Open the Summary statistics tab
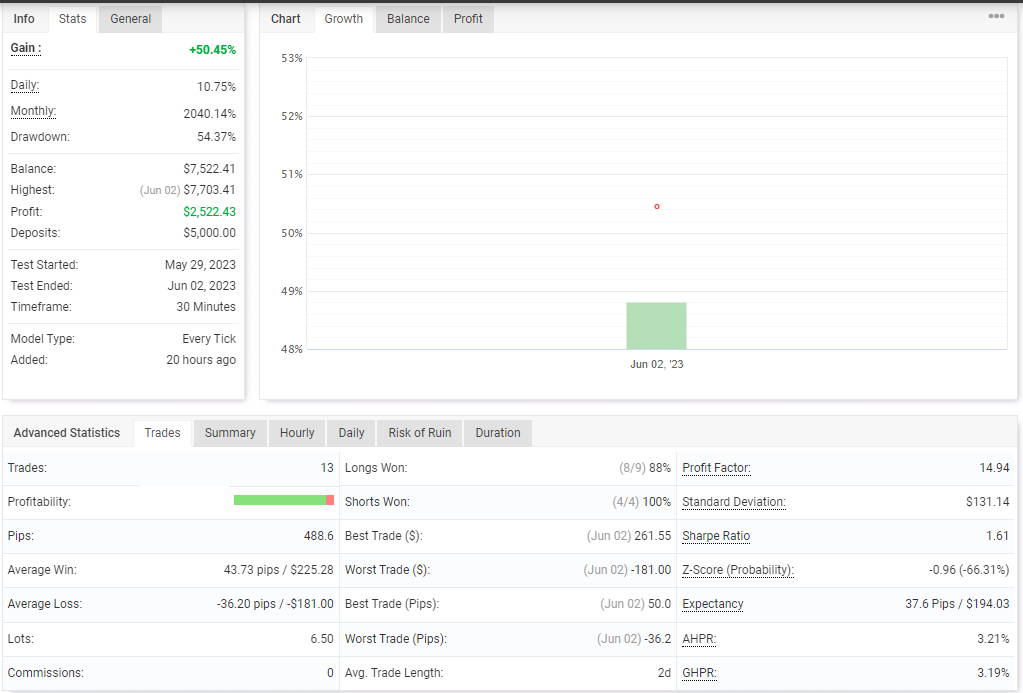Screen dimensions: 1023x693 [230, 433]
